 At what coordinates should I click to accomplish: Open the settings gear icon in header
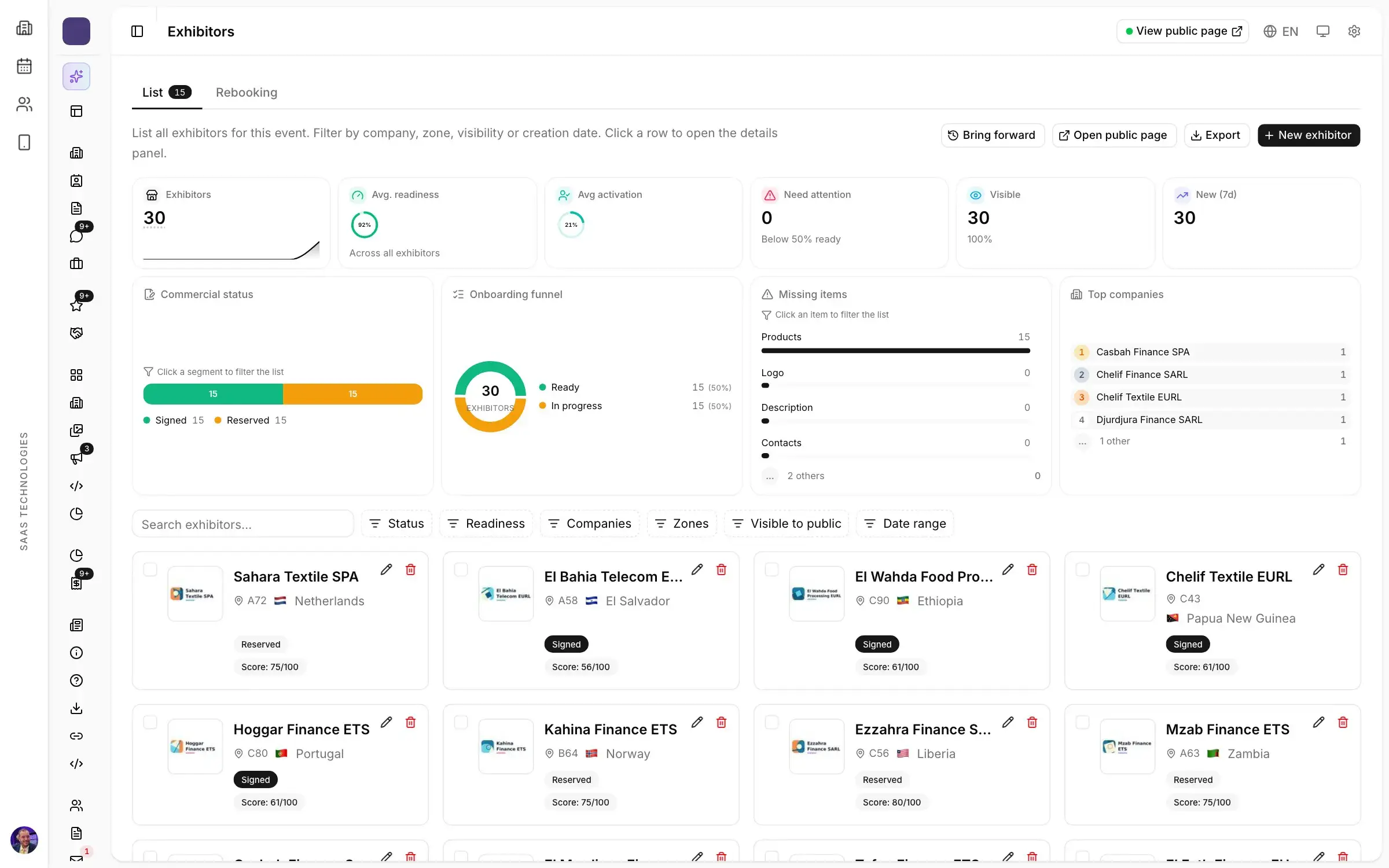pos(1354,31)
